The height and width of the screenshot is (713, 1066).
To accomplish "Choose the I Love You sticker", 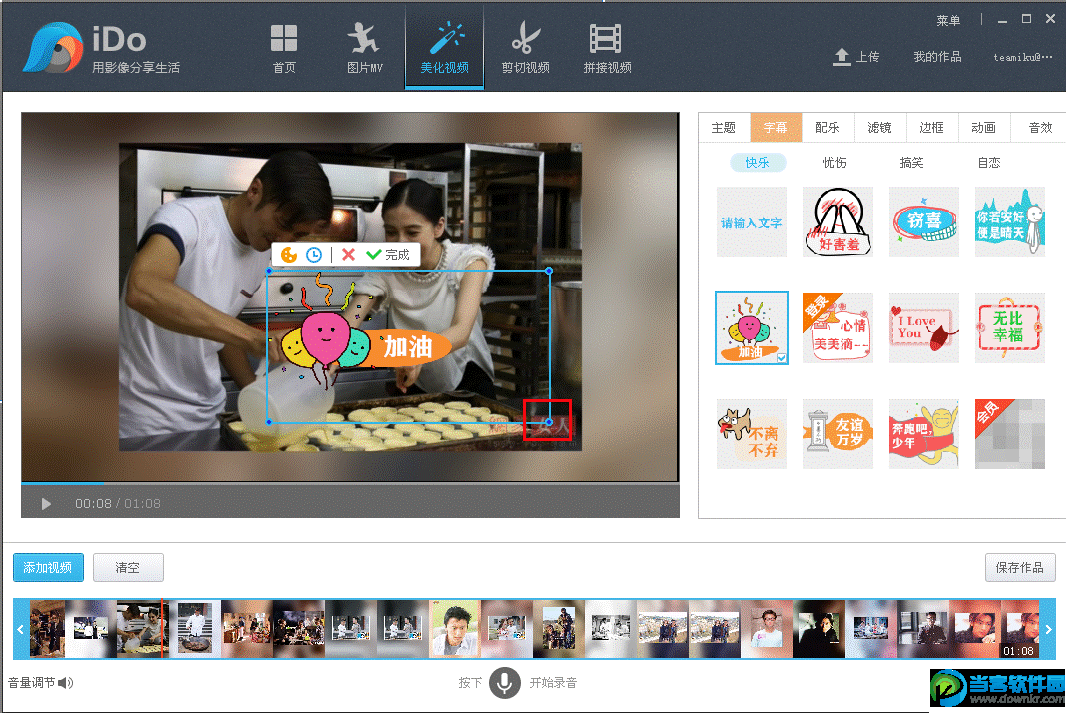I will [x=924, y=328].
